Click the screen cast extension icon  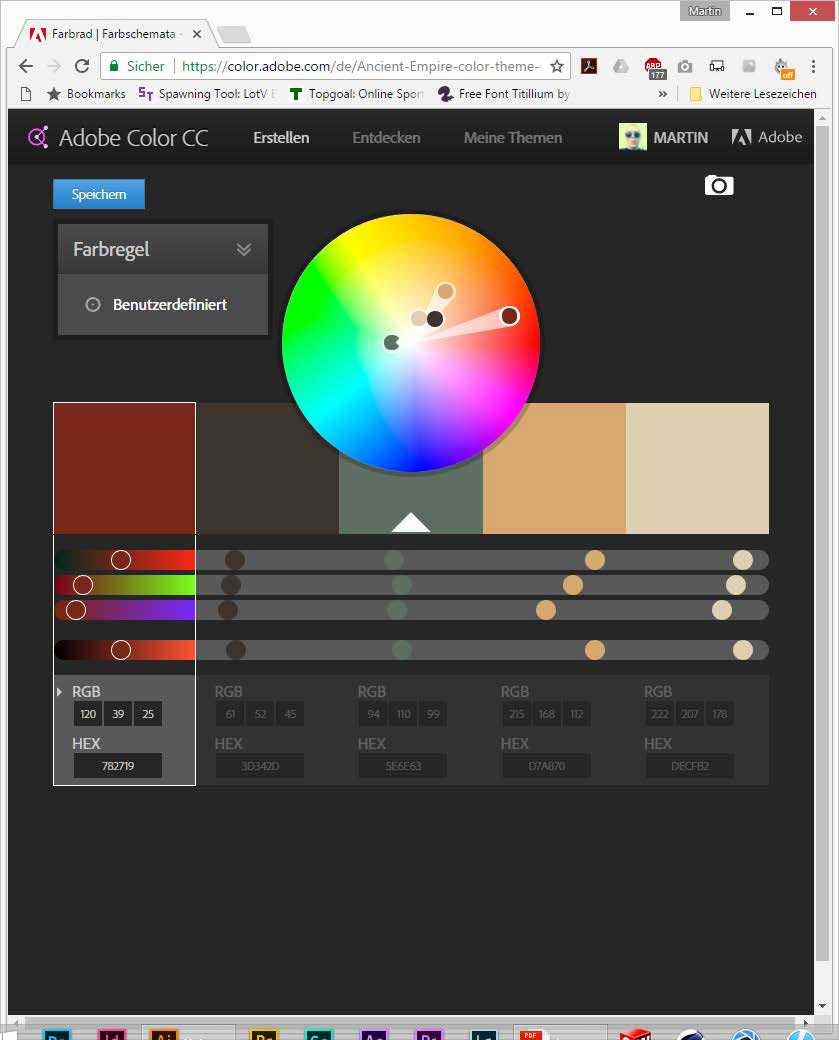coord(716,66)
